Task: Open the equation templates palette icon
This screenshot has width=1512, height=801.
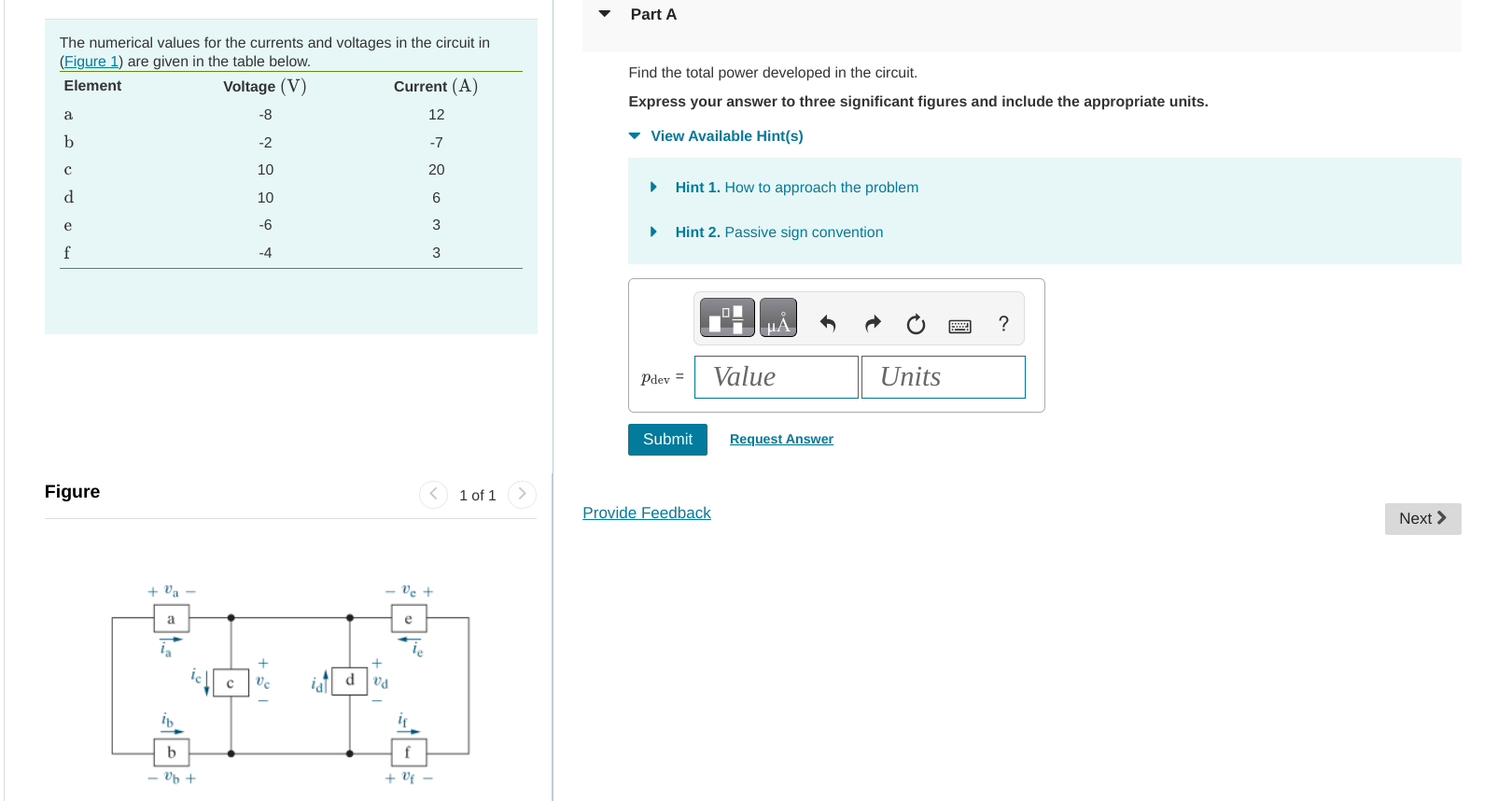Action: coord(726,317)
